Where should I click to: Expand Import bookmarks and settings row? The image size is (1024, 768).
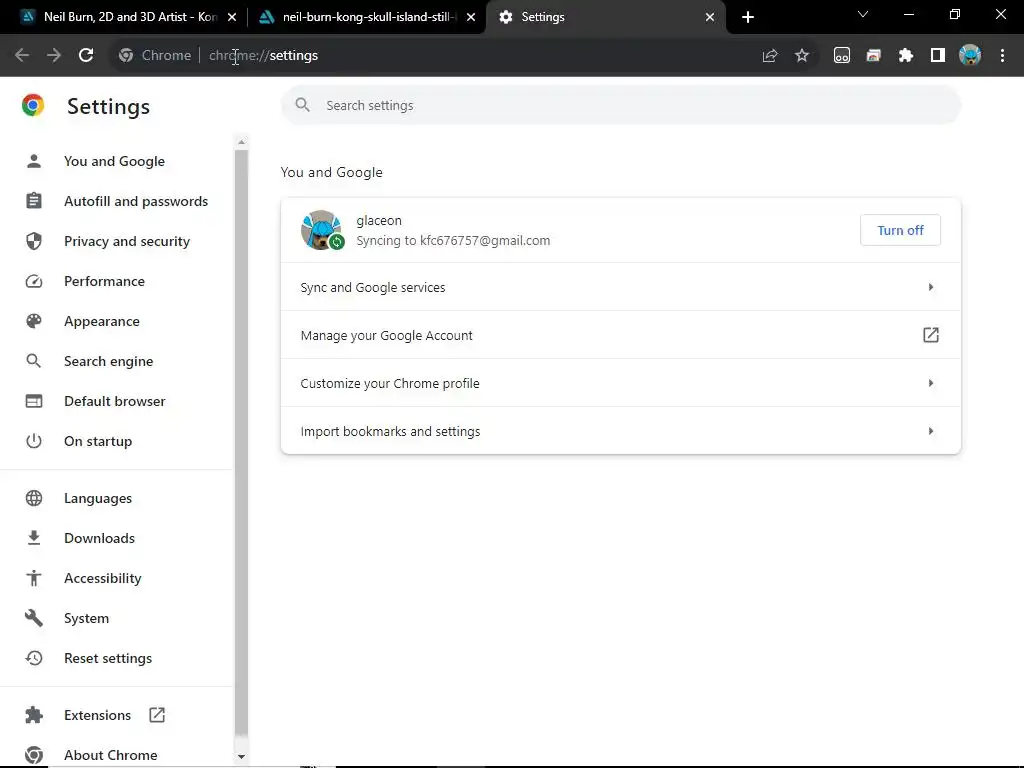click(x=620, y=431)
